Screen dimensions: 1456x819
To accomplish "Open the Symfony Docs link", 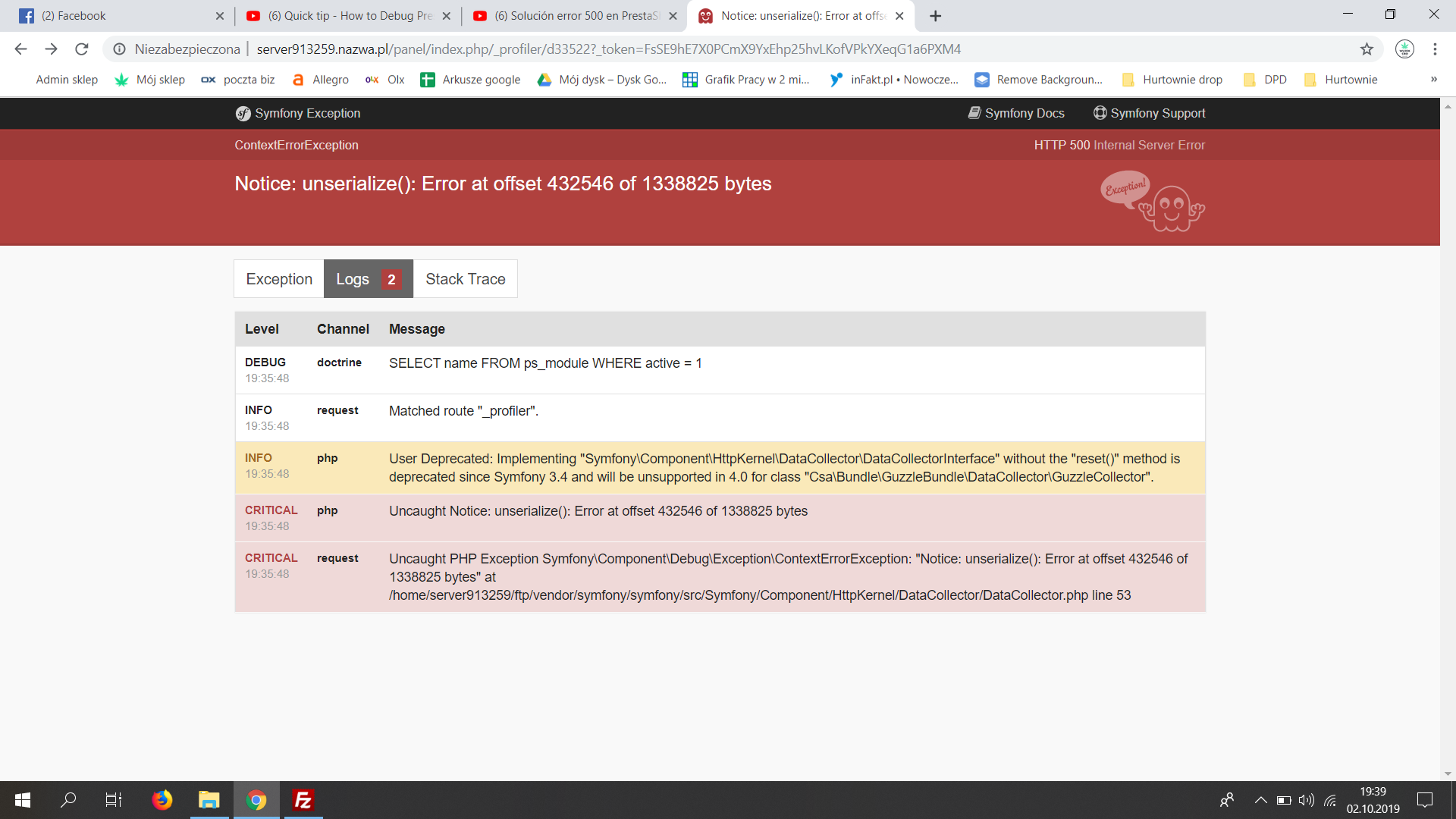I will (1016, 113).
